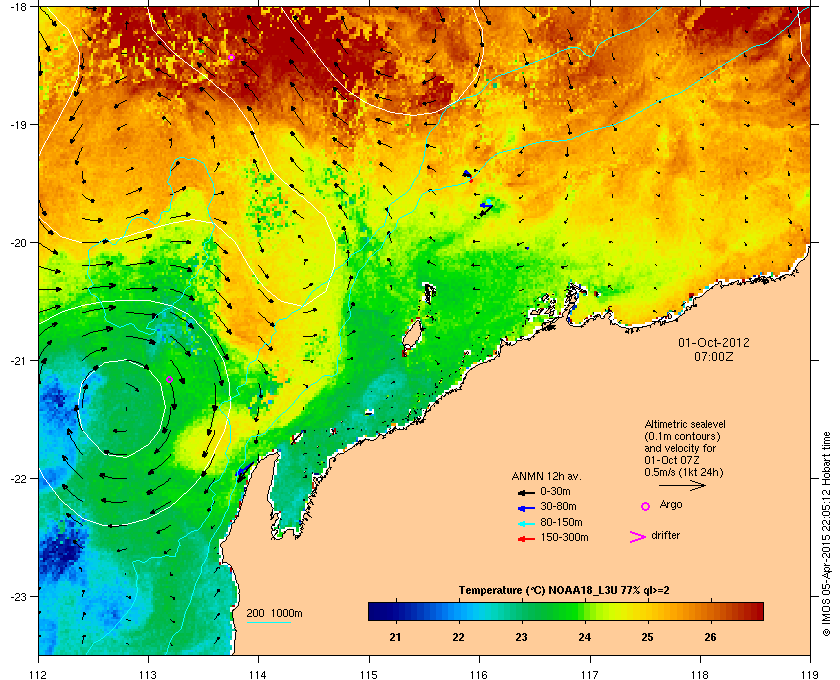This screenshot has width=840, height=680.
Task: Click the longitude axis label 115
Action: (x=369, y=674)
